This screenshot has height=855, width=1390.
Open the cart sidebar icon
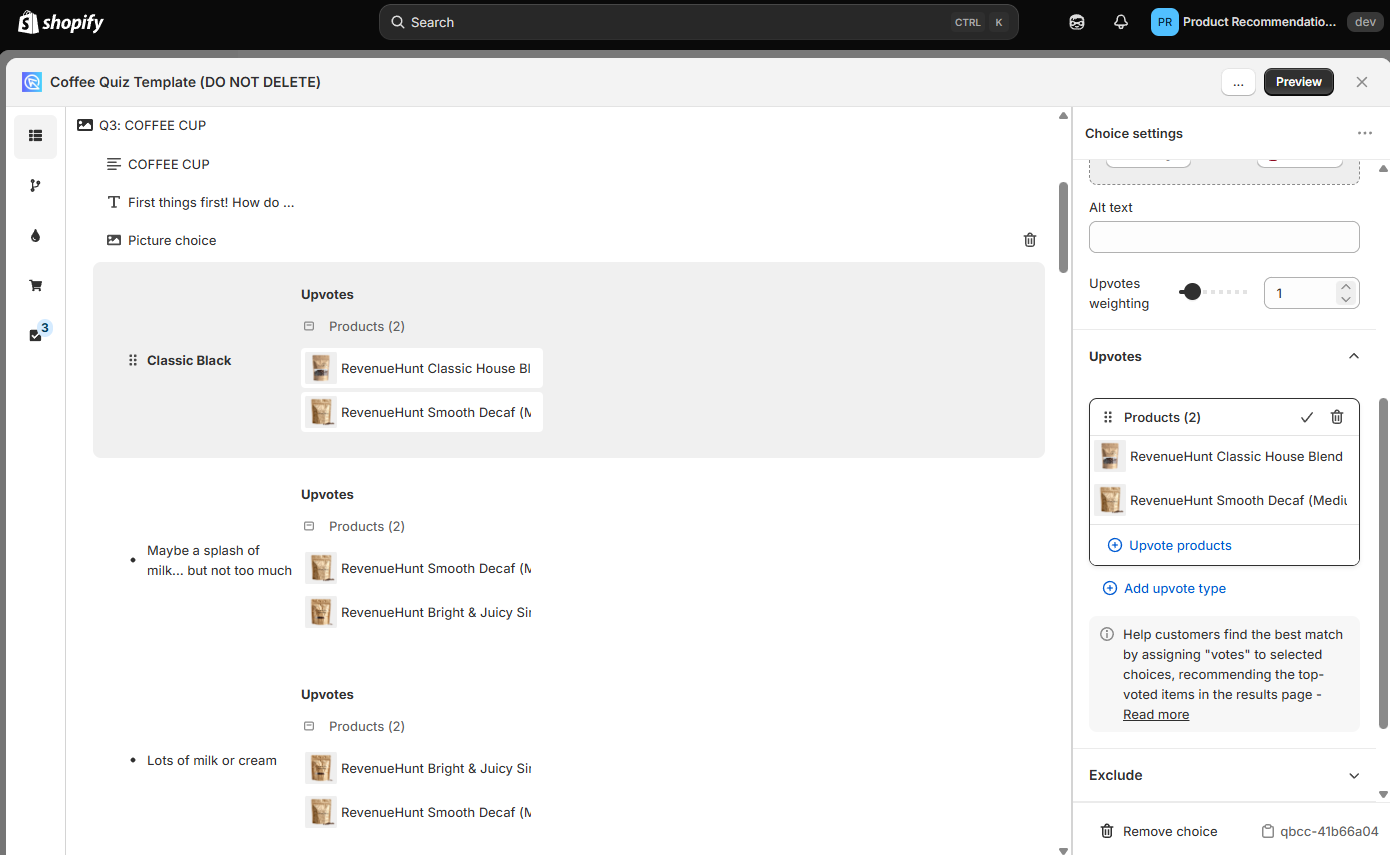[x=36, y=286]
